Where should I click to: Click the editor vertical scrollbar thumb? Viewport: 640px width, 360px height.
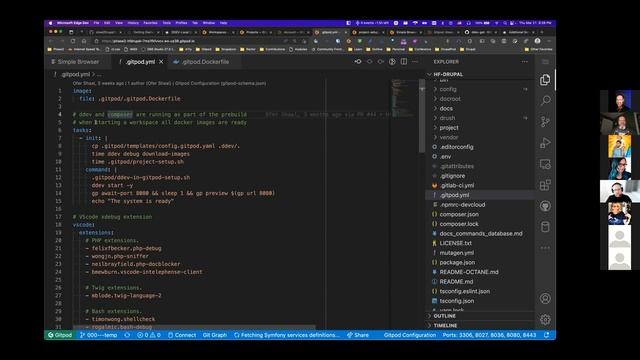(422, 116)
